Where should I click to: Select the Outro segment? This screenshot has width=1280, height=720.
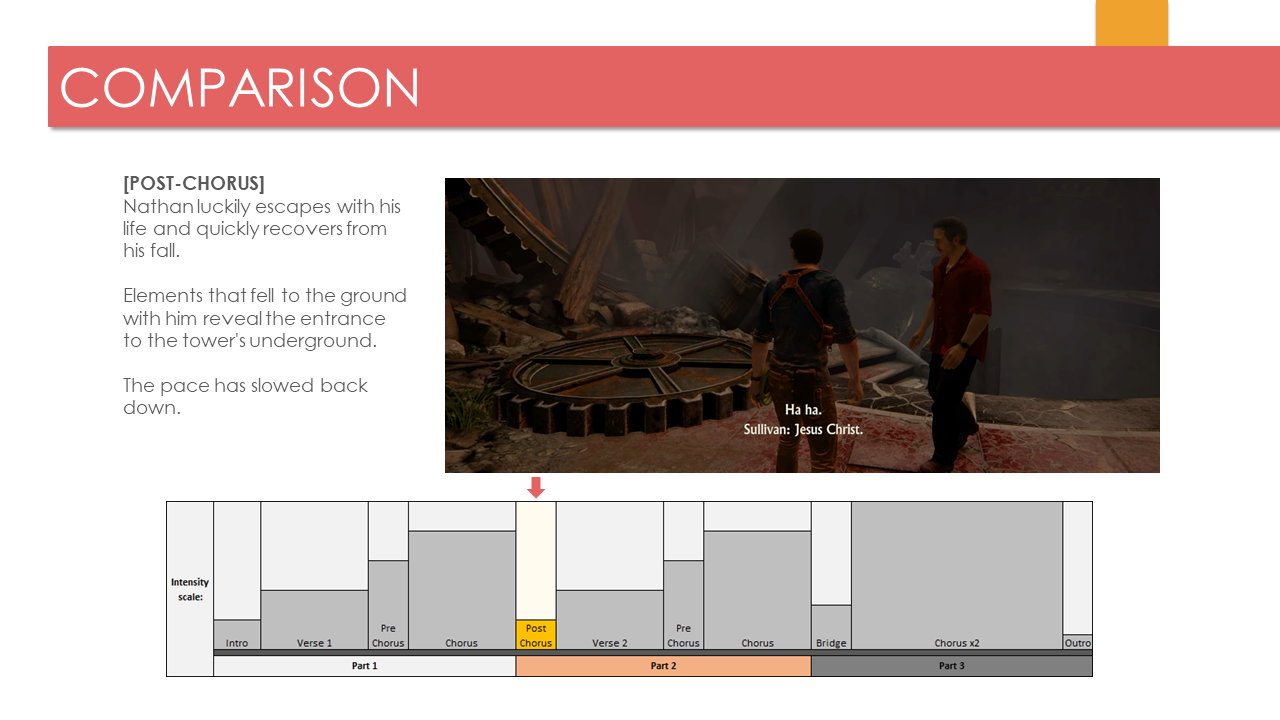point(1077,642)
